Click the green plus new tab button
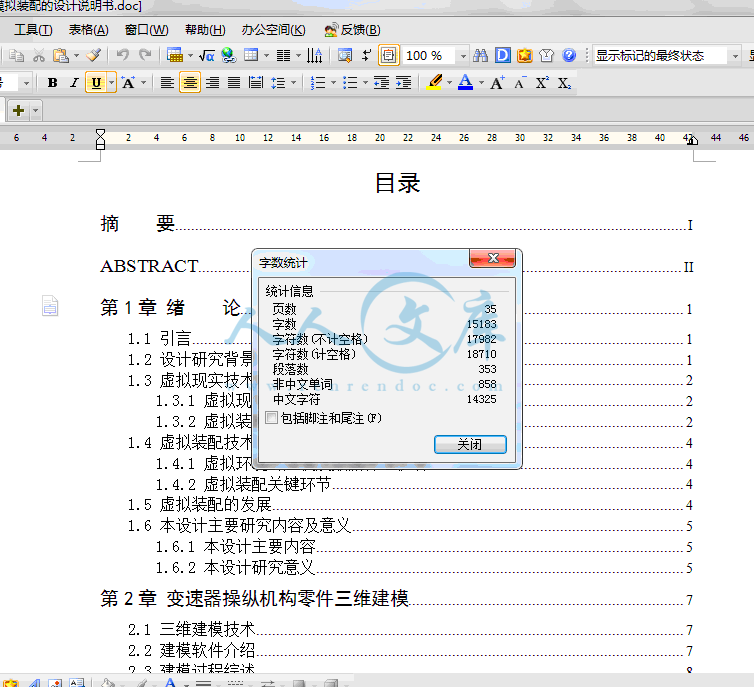Viewport: 754px width, 687px height. coord(18,111)
